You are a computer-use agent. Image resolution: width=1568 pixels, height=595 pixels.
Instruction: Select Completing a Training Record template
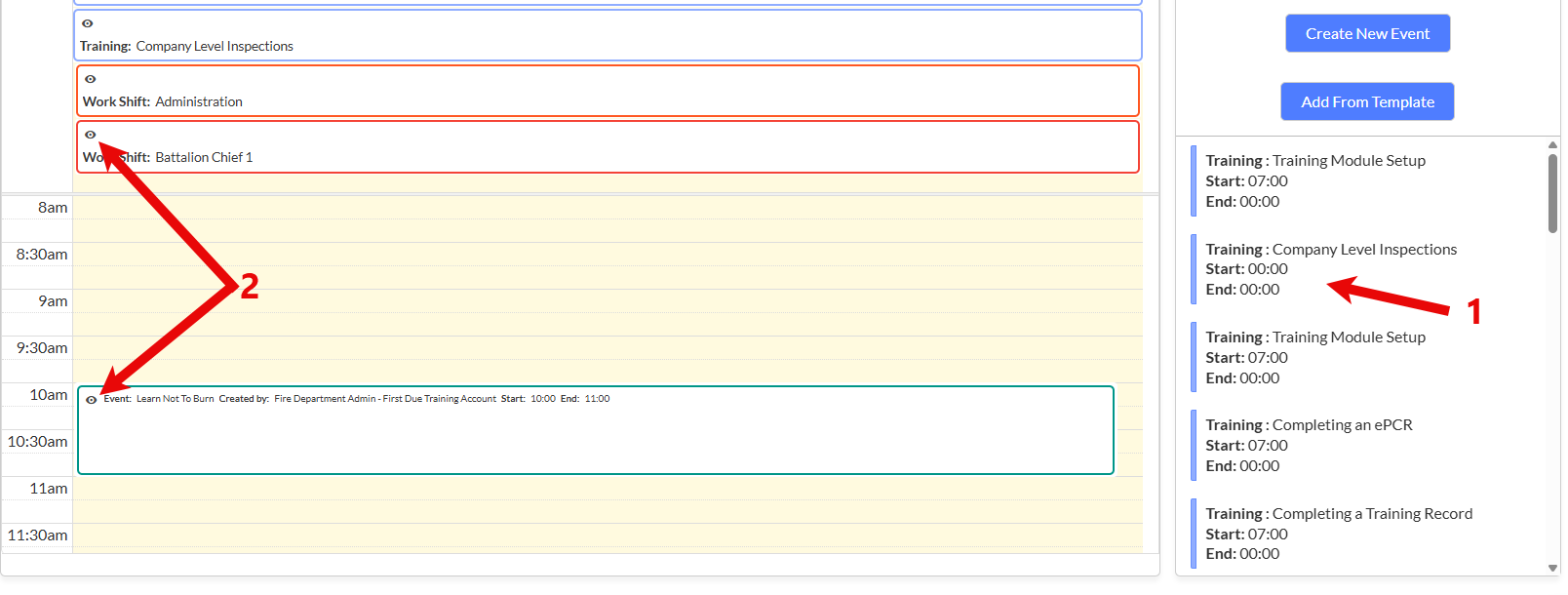click(1338, 534)
